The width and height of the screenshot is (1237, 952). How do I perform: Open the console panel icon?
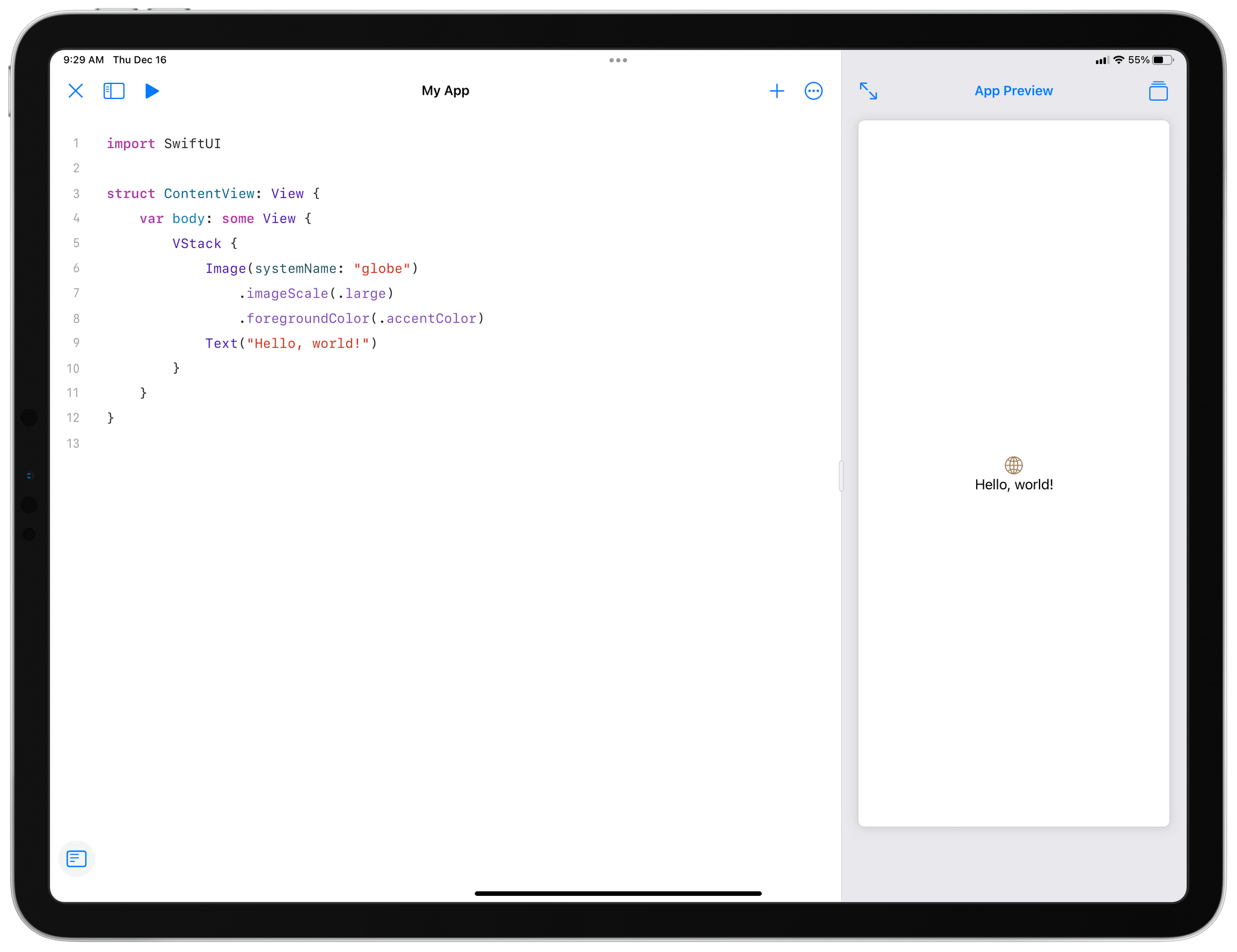tap(77, 858)
